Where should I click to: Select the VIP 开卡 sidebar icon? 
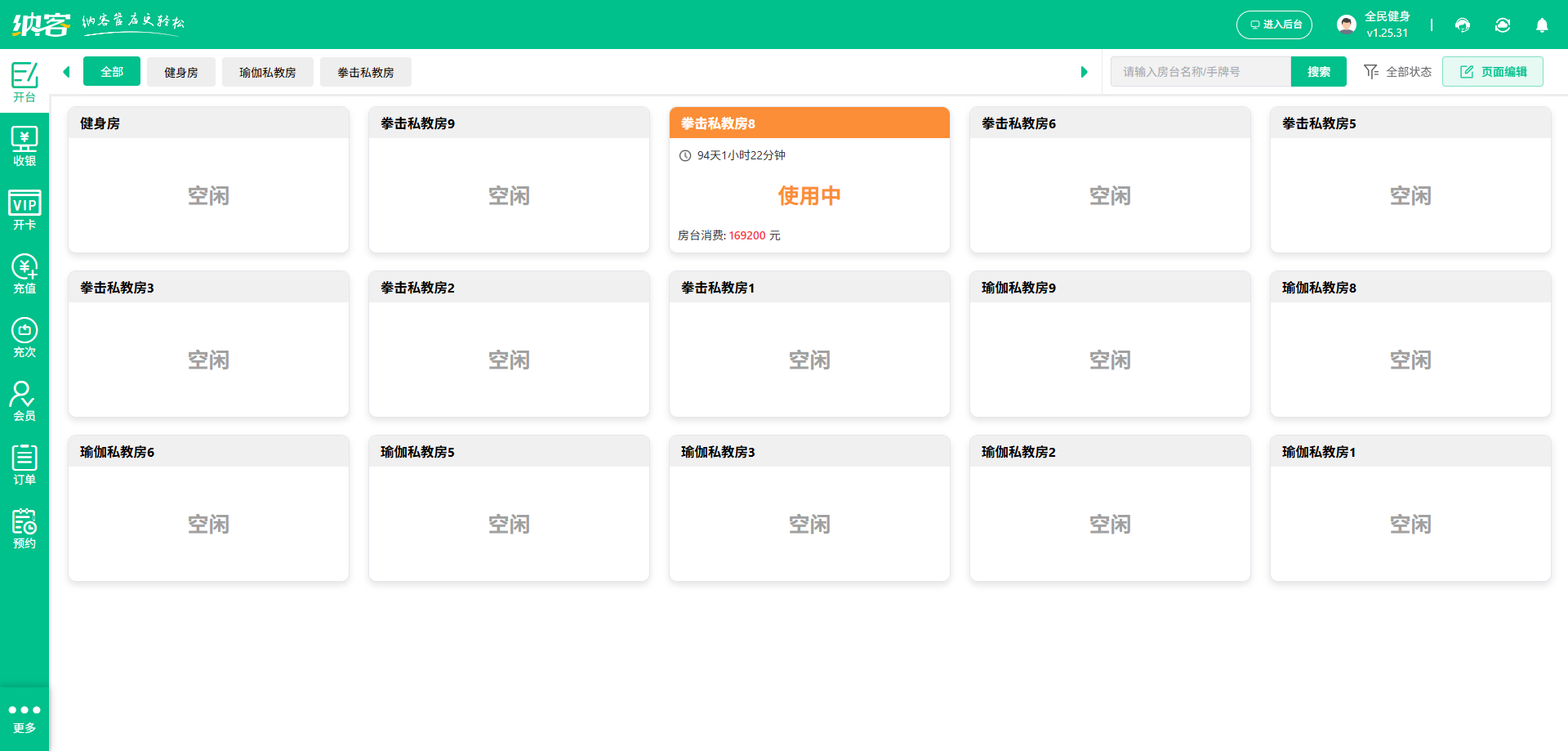(24, 211)
